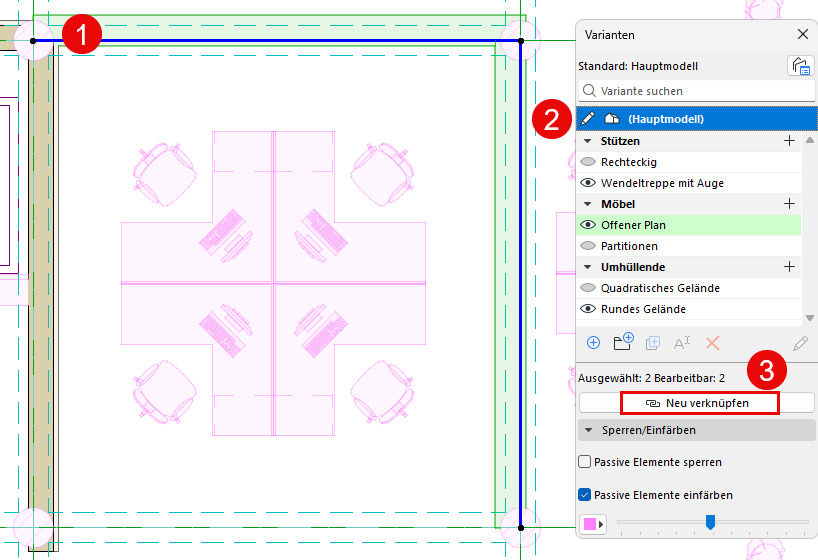Select the Offener Plan variant
818x560 pixels.
pos(689,225)
